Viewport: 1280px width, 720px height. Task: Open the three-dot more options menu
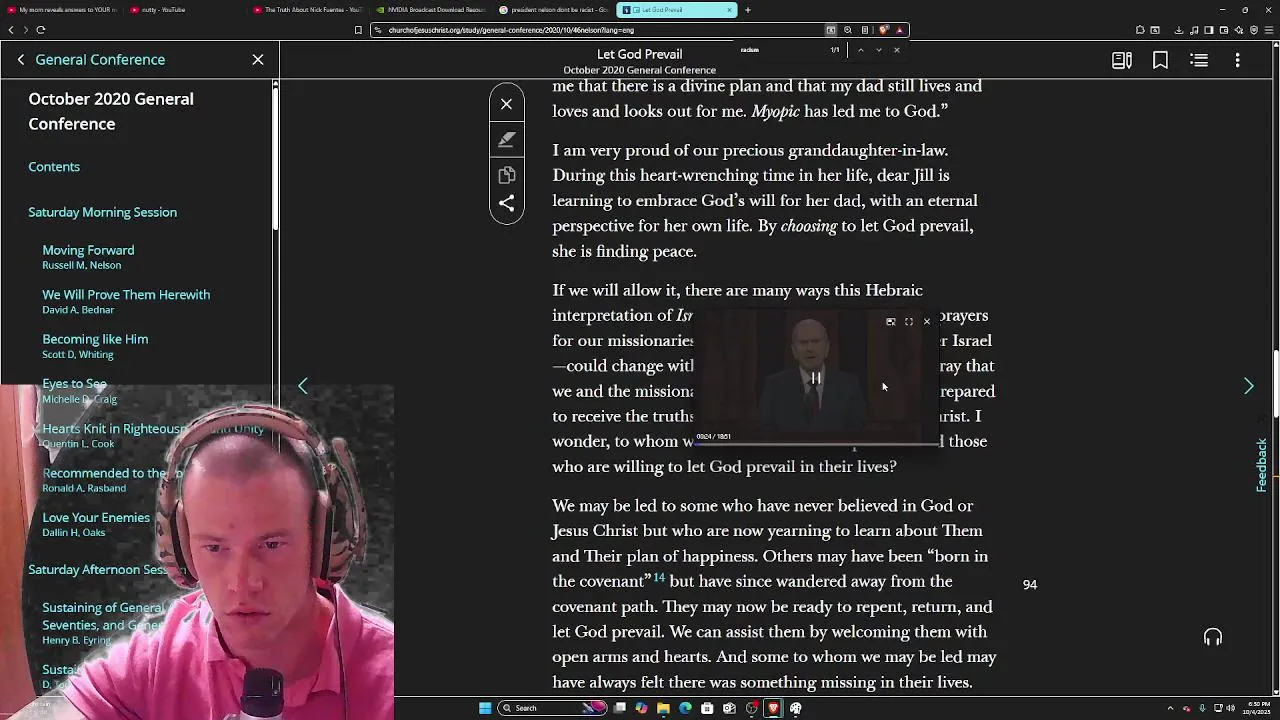tap(1237, 61)
